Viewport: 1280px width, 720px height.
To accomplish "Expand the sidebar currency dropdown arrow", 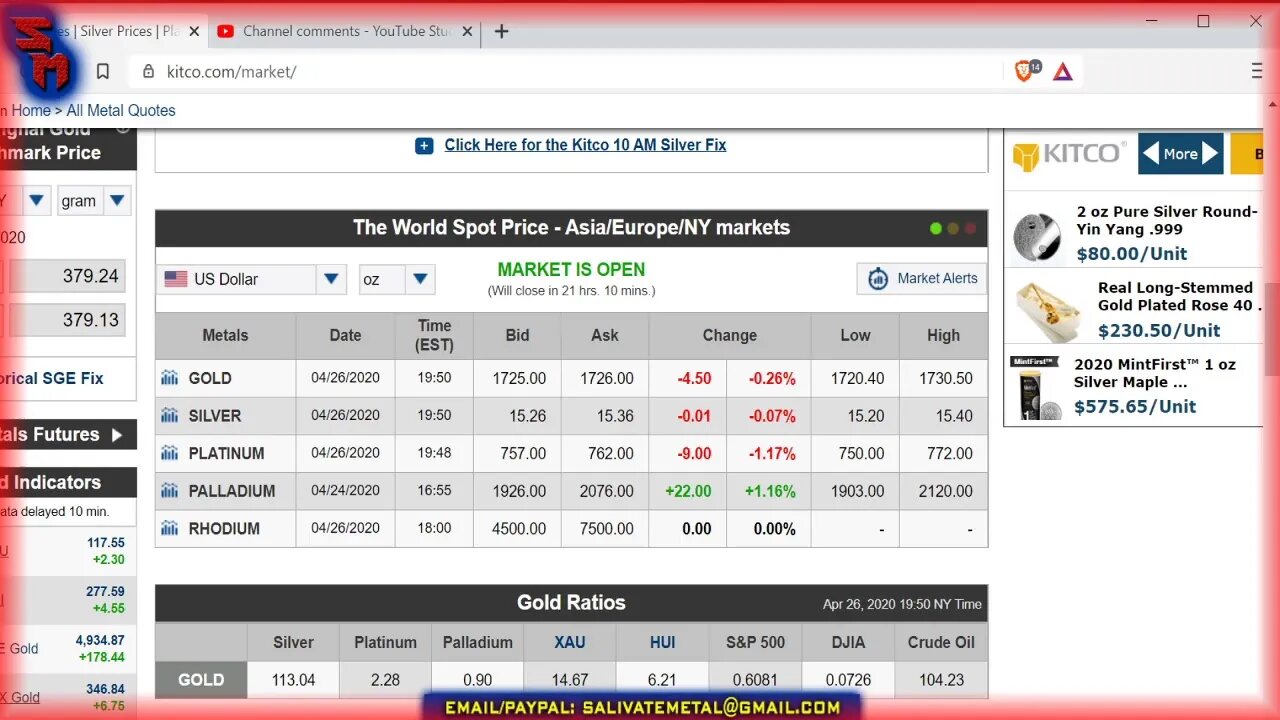I will pos(37,200).
